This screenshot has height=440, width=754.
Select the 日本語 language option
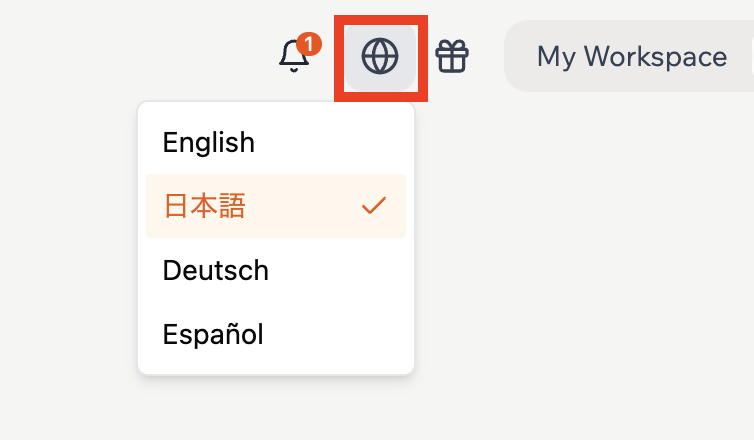point(205,206)
